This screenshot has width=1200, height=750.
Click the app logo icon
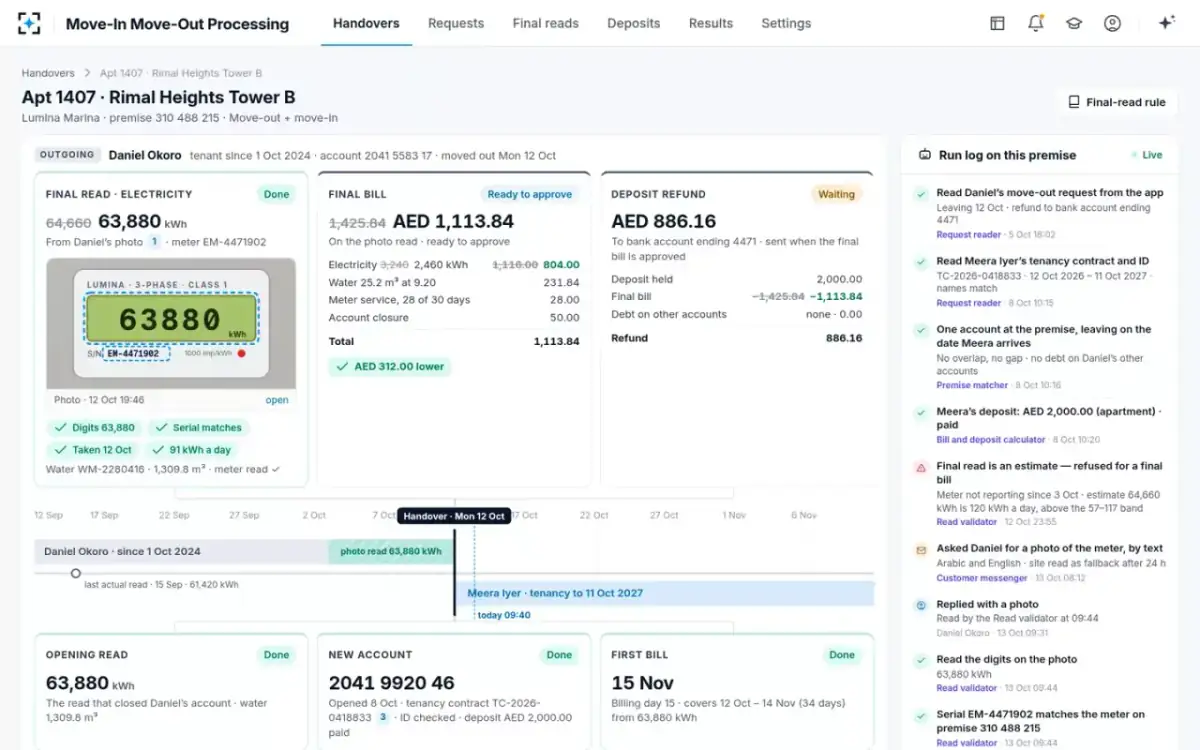(x=29, y=23)
